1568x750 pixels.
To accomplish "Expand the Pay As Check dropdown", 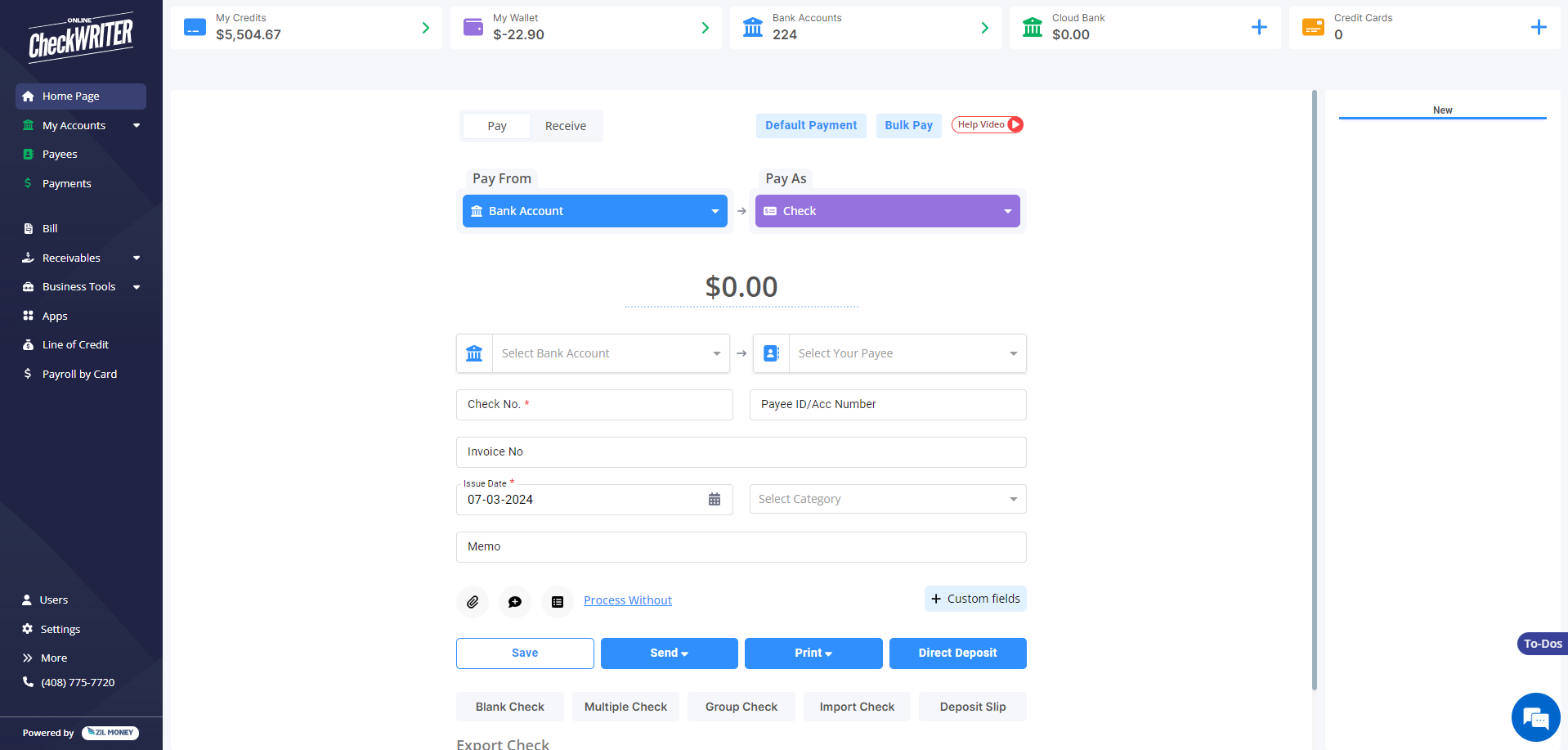I will point(1006,210).
